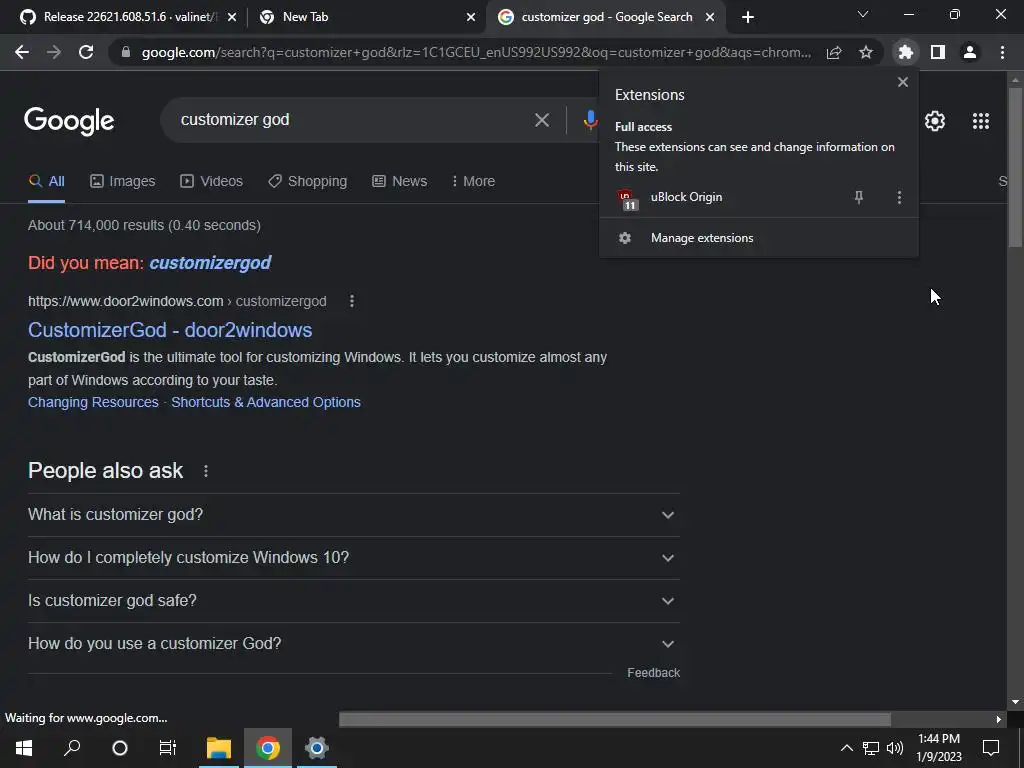
Task: Click the address bar URL
Action: 476,53
